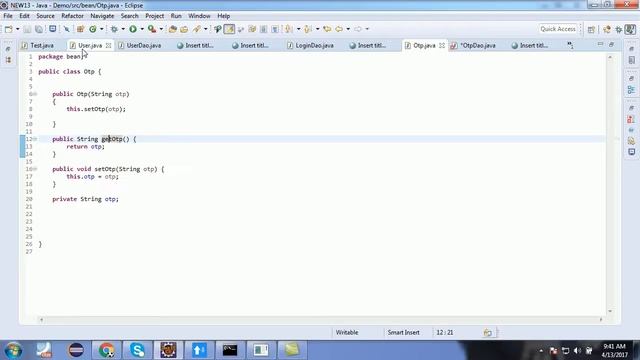Switch to the LoginDao.java editor tab
This screenshot has height=360, width=640.
tap(314, 45)
